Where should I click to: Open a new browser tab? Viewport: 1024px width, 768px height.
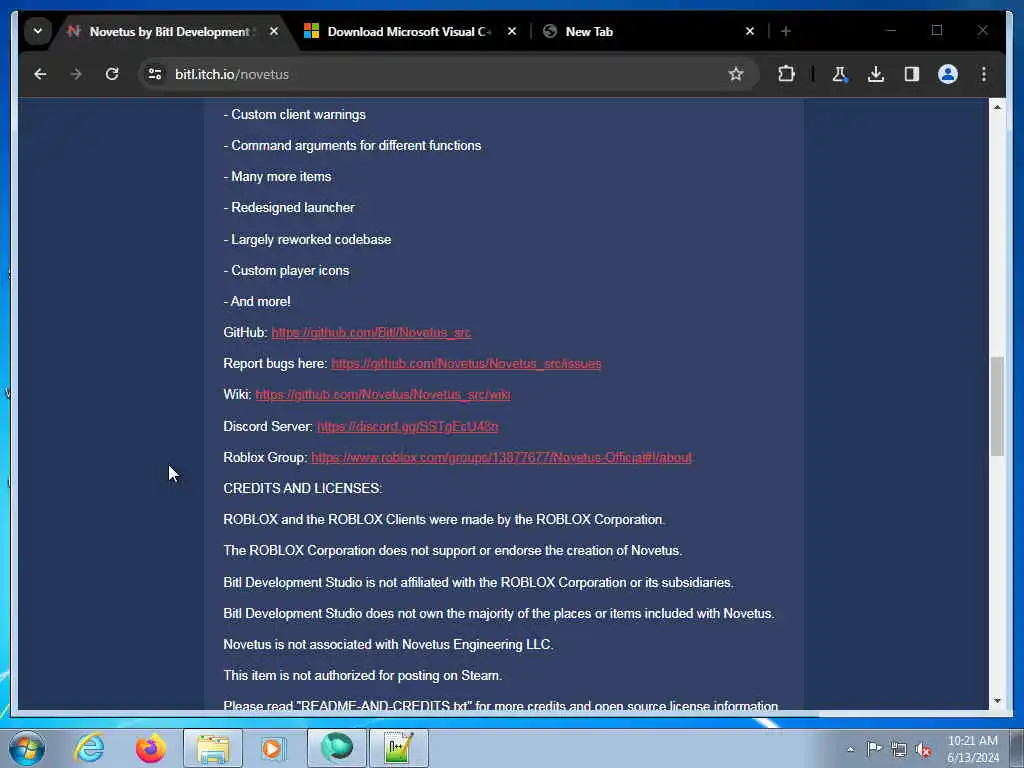tap(786, 31)
